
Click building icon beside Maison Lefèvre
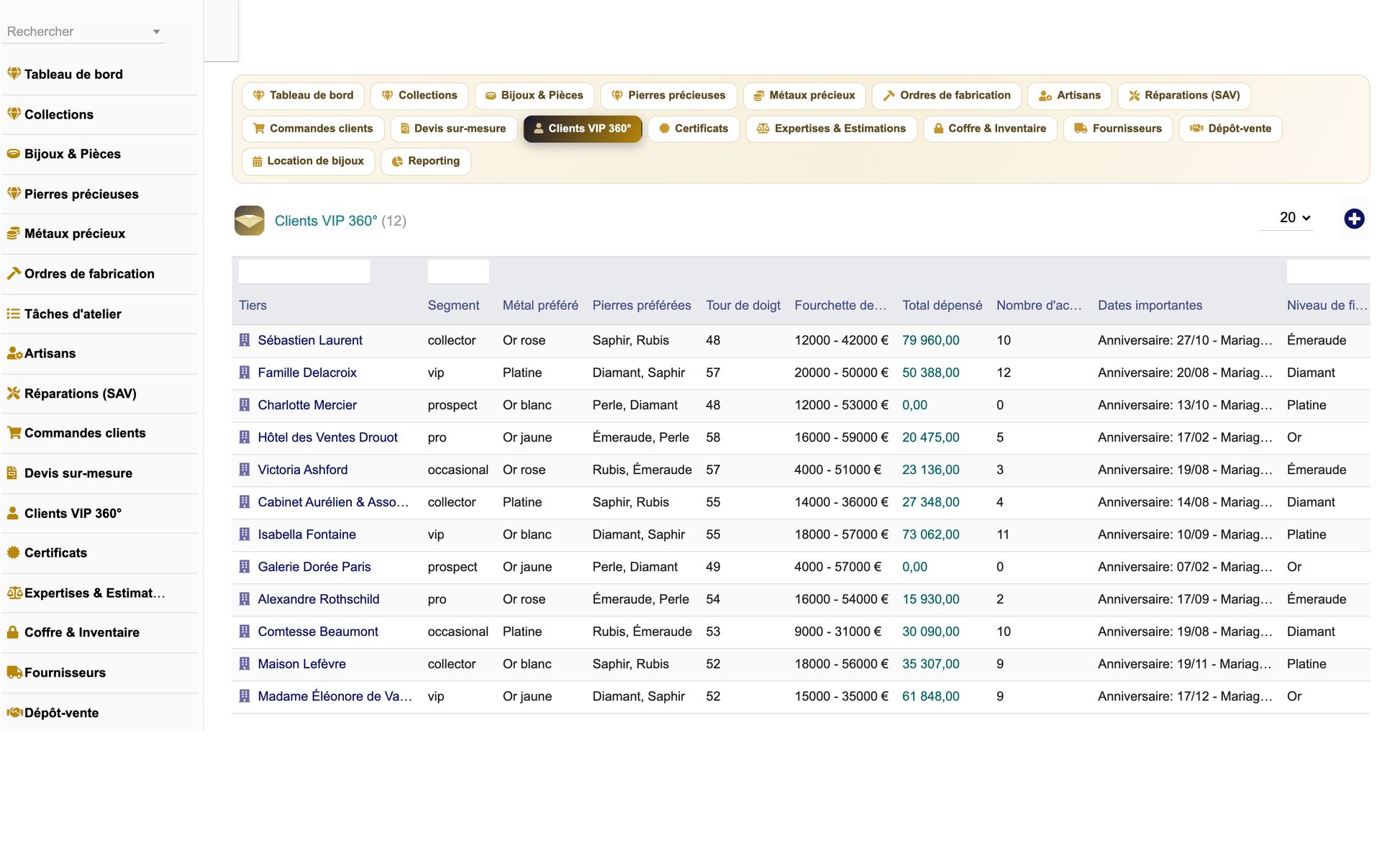coord(245,664)
